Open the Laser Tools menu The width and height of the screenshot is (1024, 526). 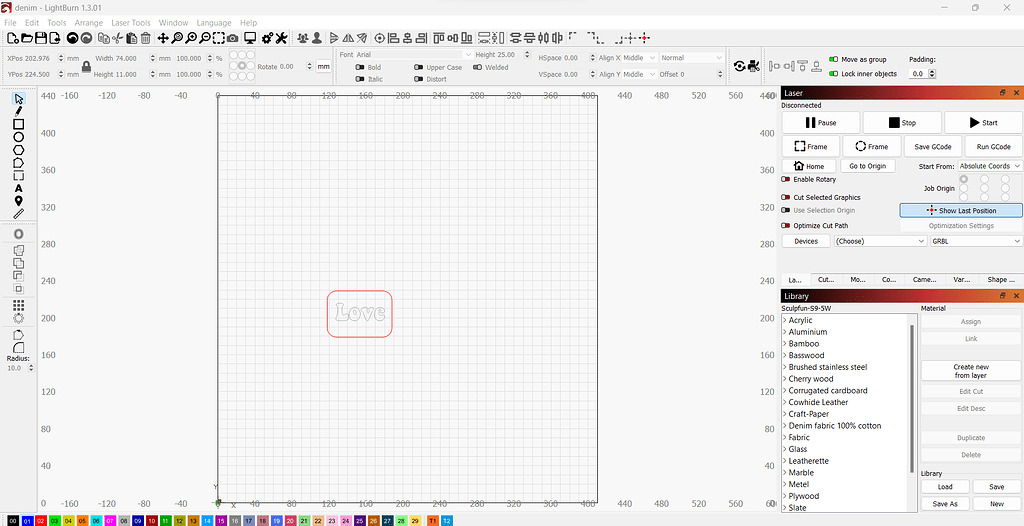click(x=131, y=23)
